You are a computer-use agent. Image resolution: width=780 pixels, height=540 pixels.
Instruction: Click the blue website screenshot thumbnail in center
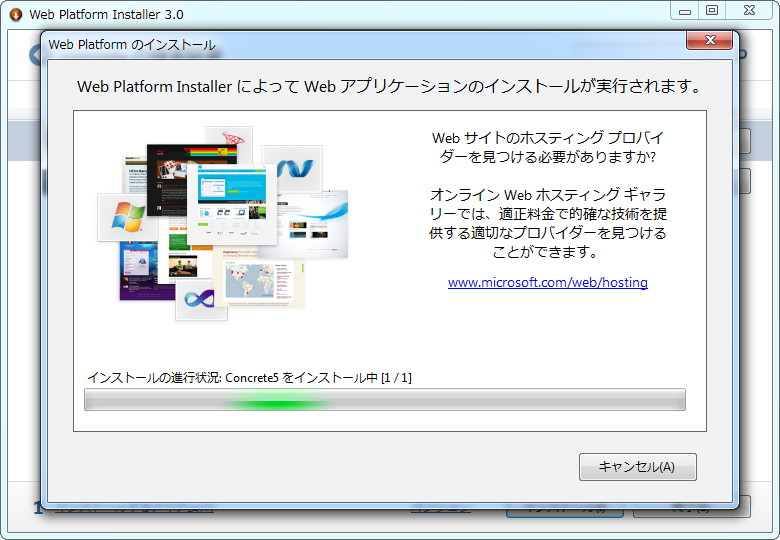(x=232, y=204)
